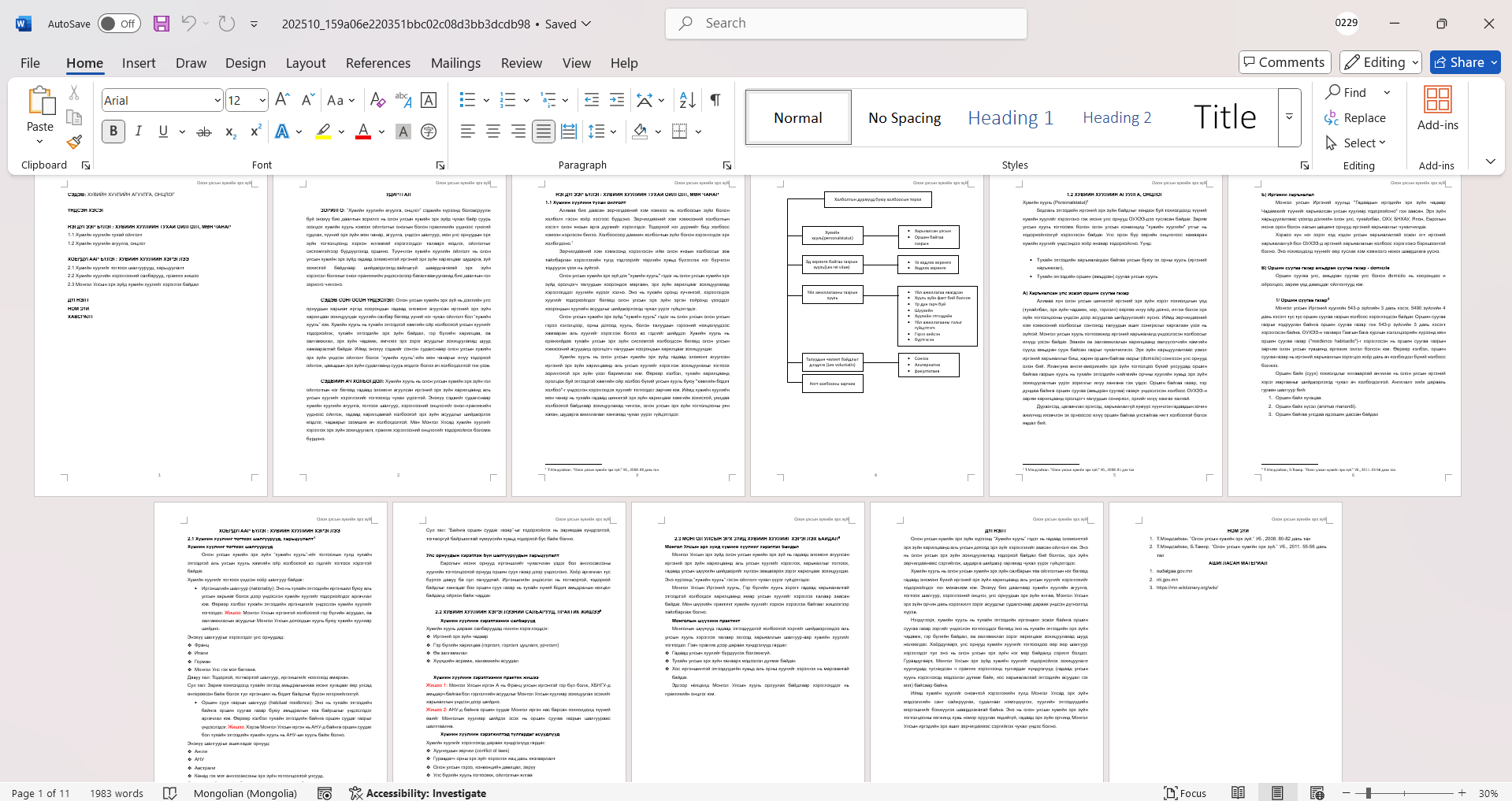Open the References ribbon tab
The image size is (1512, 801).
[377, 63]
